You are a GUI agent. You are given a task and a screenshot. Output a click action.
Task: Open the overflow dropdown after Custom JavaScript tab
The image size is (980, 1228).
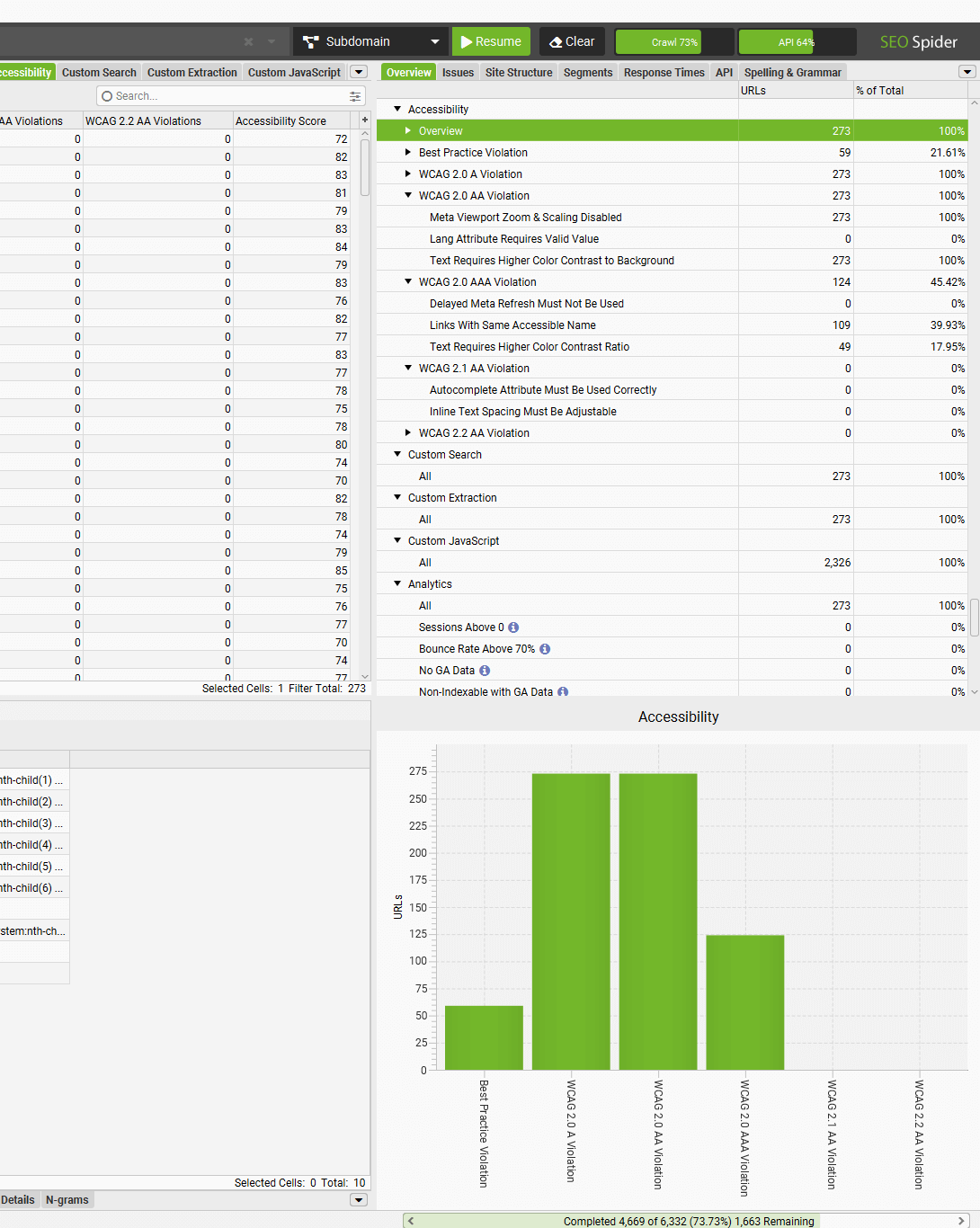coord(358,72)
